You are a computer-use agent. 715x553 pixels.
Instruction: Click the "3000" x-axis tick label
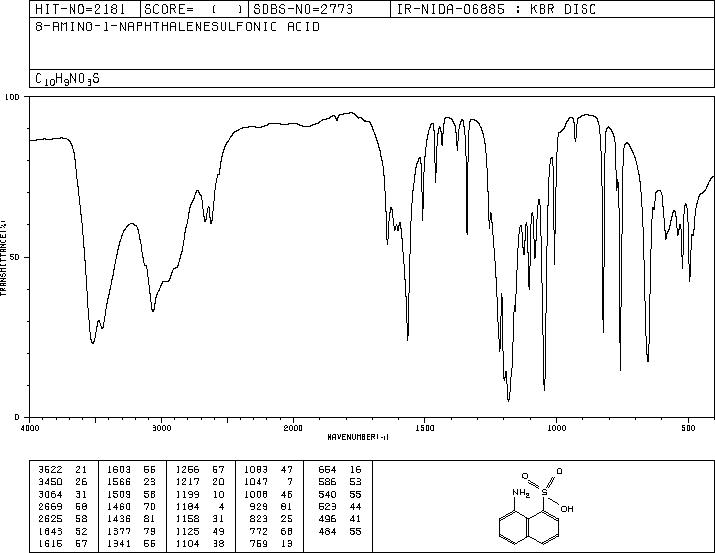coord(161,428)
